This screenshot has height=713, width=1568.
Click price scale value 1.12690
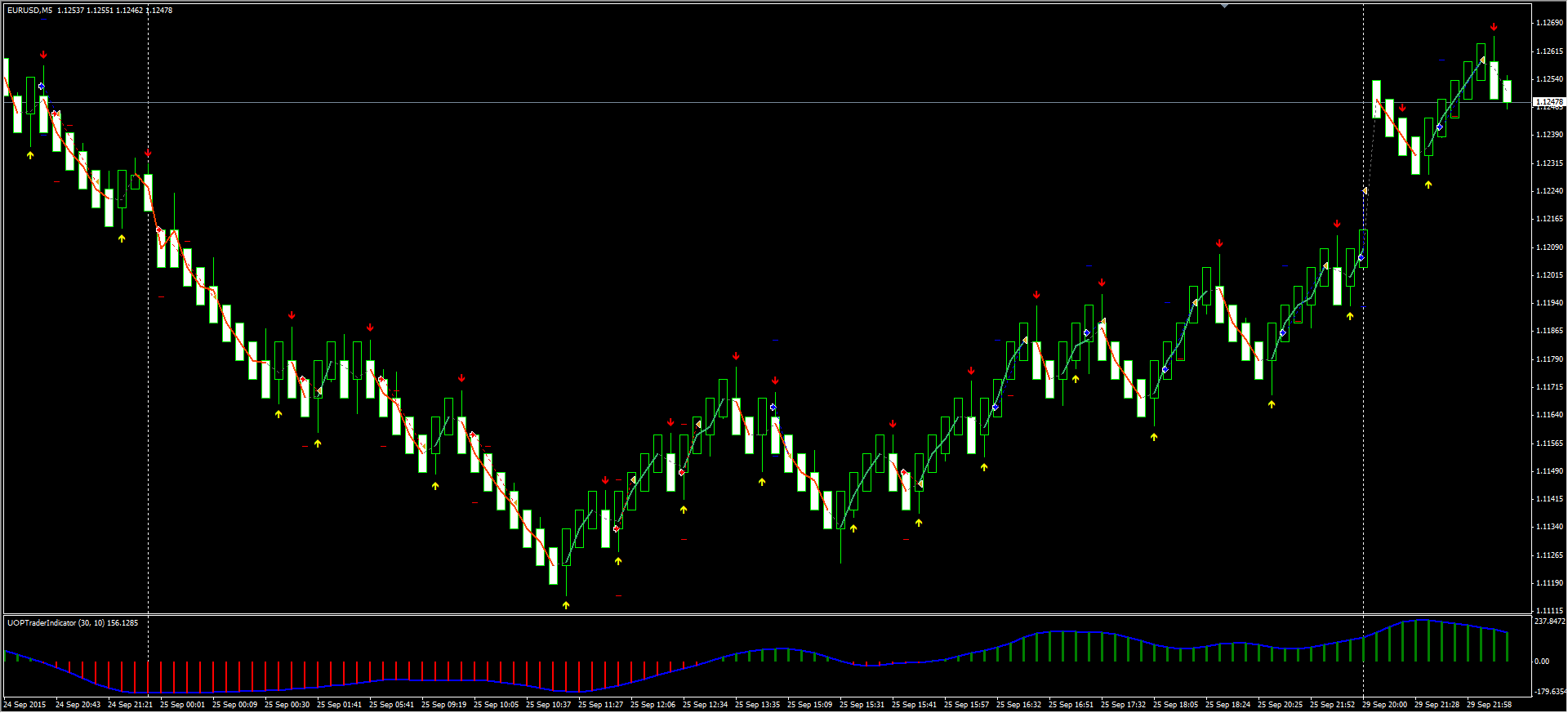click(1549, 23)
